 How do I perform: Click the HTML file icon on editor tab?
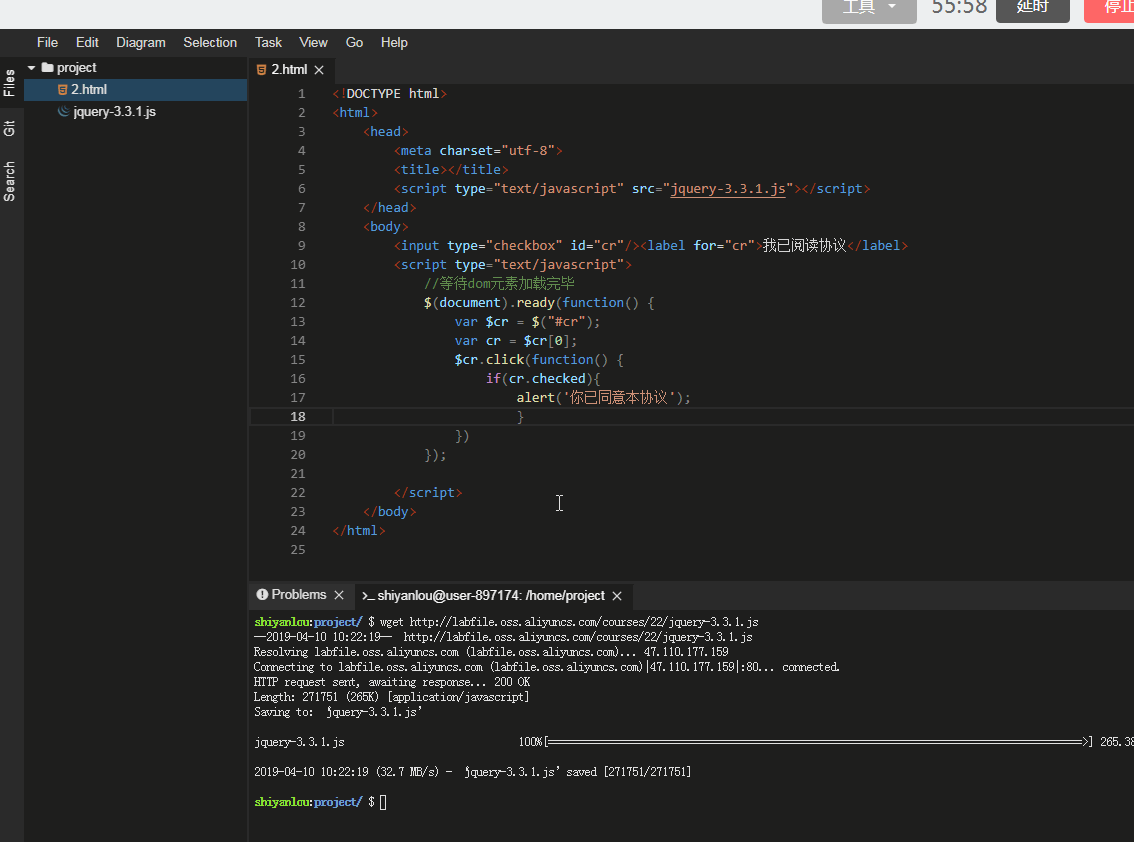coord(261,69)
